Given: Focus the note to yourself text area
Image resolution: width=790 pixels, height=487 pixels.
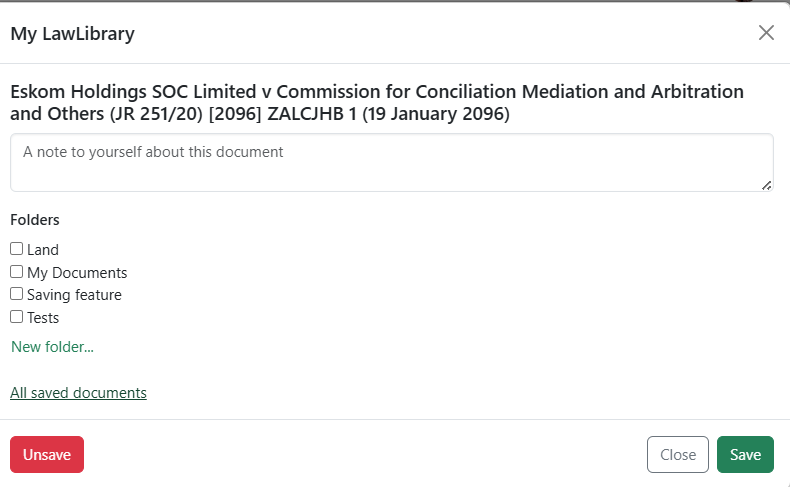Looking at the screenshot, I should 392,163.
